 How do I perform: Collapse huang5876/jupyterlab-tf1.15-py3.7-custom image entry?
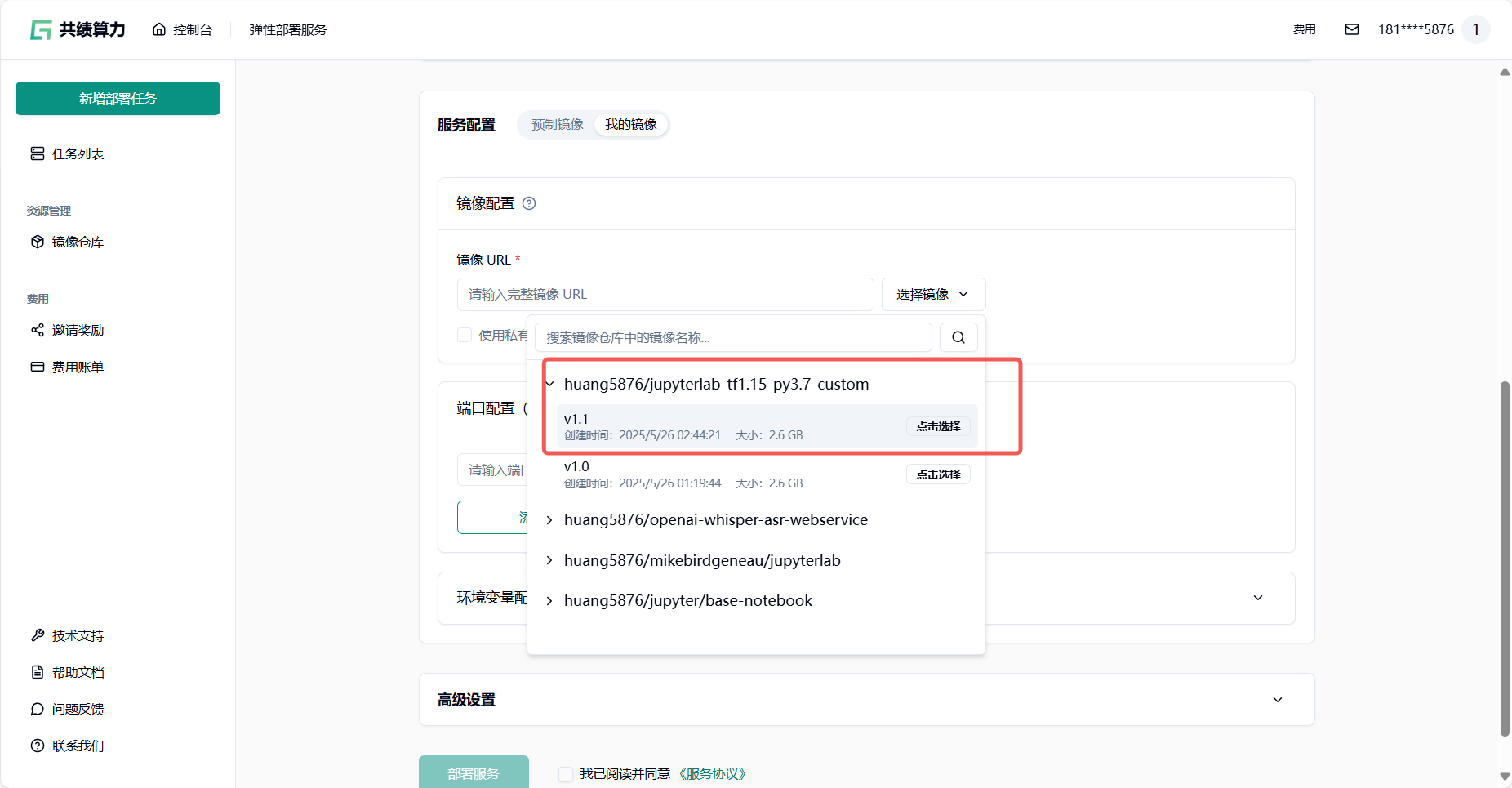549,384
